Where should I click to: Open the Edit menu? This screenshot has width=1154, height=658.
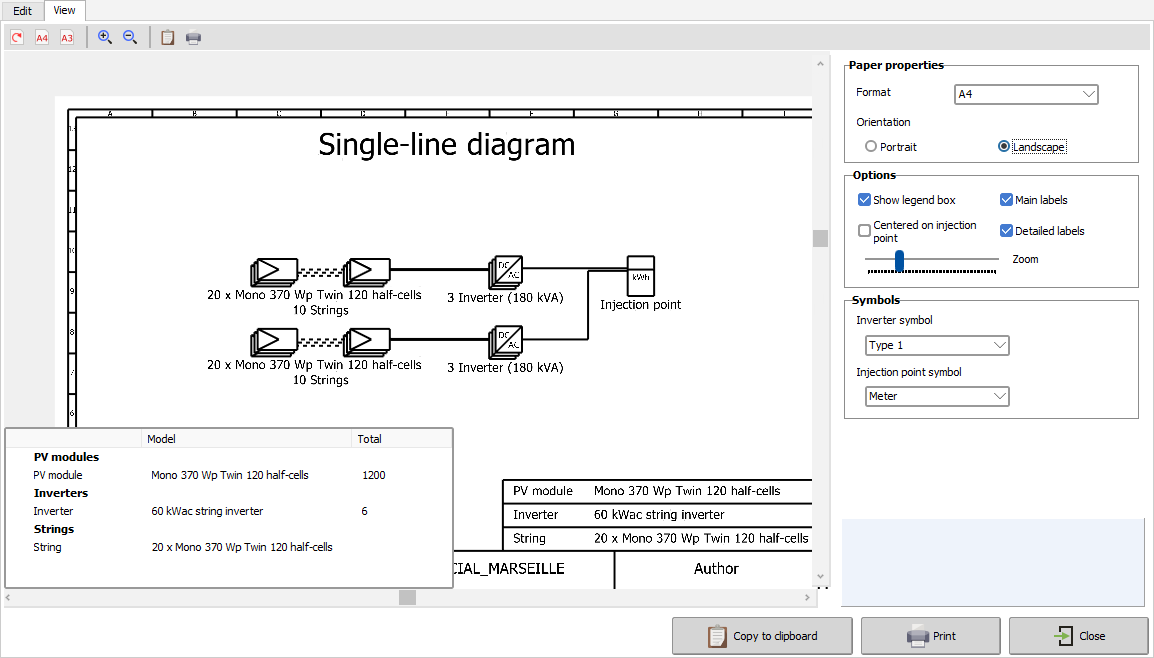pyautogui.click(x=23, y=10)
